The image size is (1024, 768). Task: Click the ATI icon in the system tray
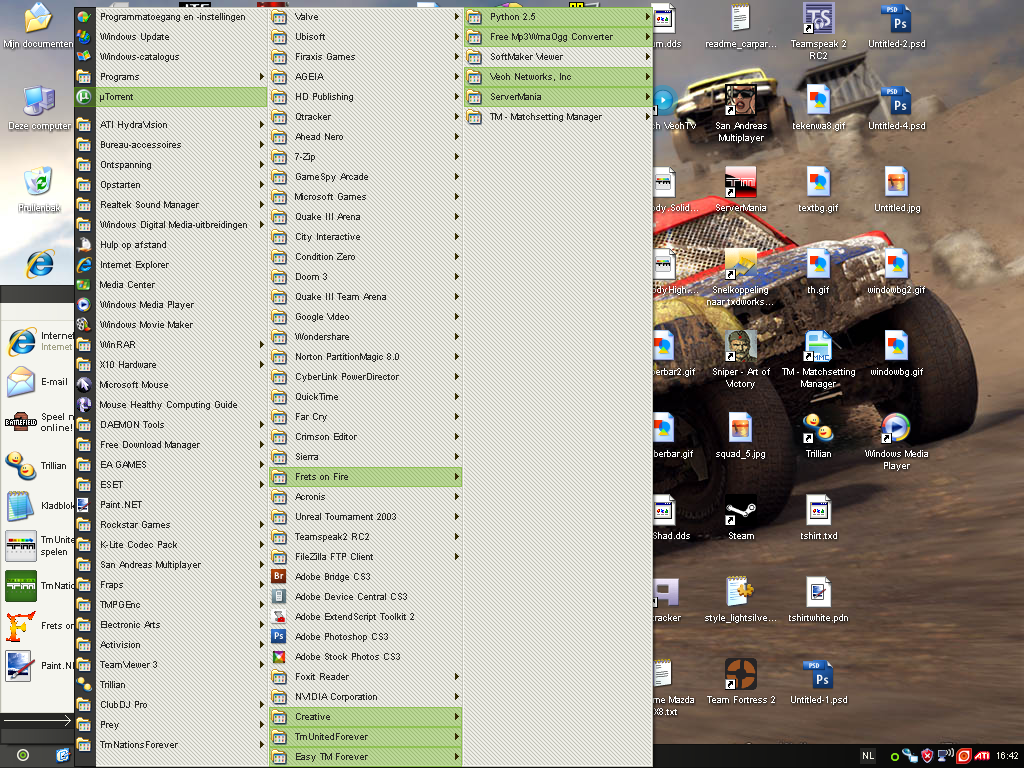(x=982, y=756)
